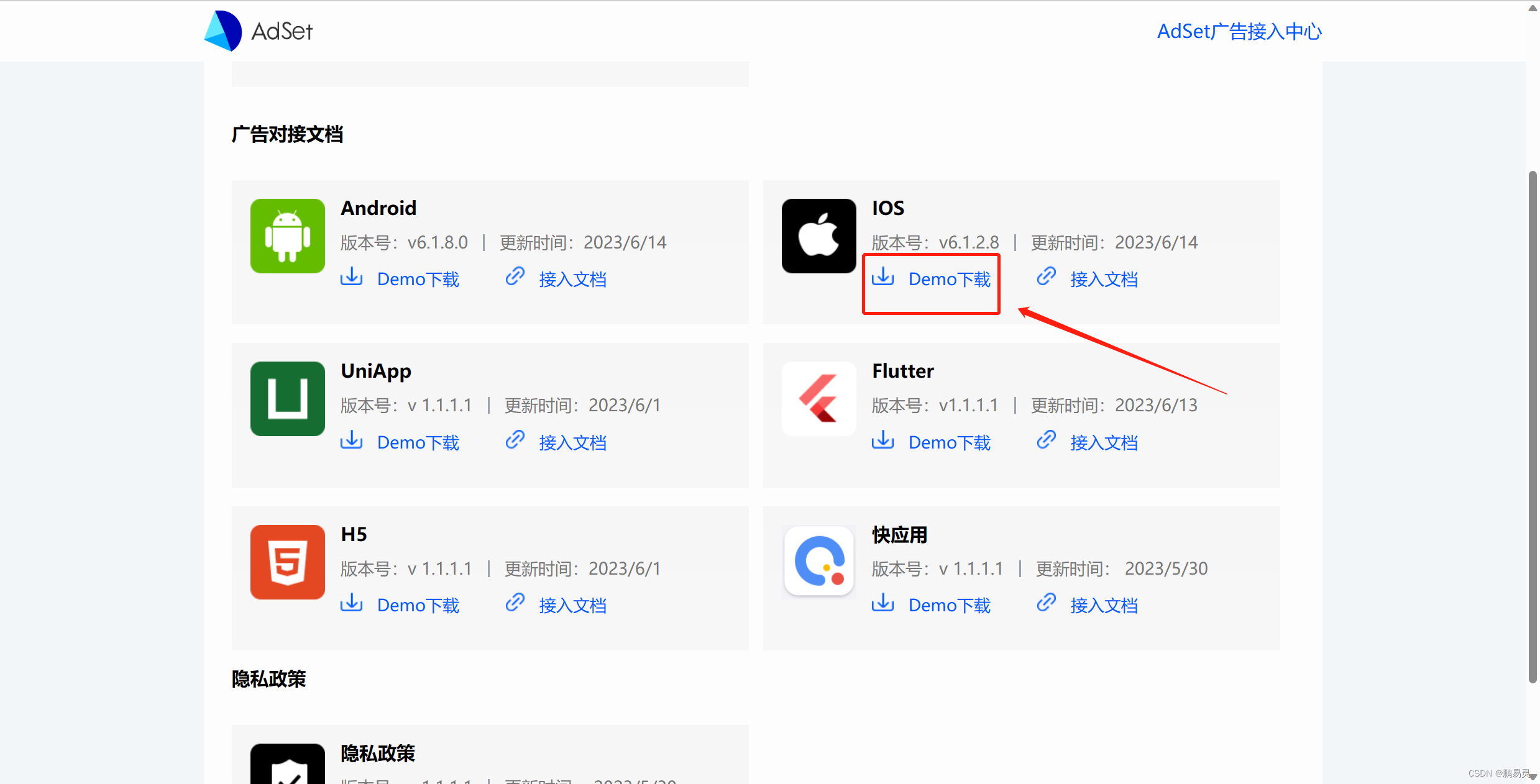Image resolution: width=1540 pixels, height=784 pixels.
Task: Click Android version v6.1.8.0 text
Action: 438,242
